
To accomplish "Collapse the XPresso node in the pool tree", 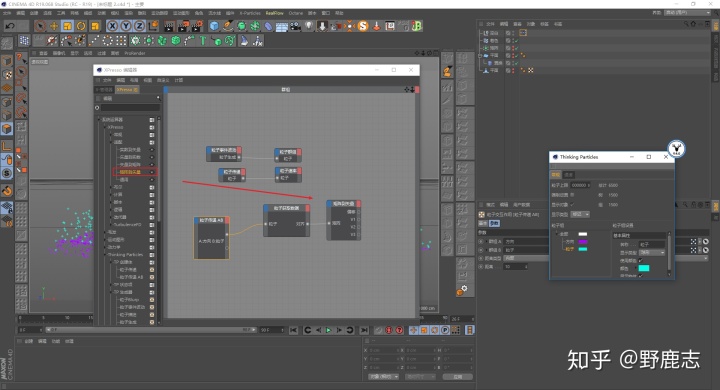I will click(105, 127).
